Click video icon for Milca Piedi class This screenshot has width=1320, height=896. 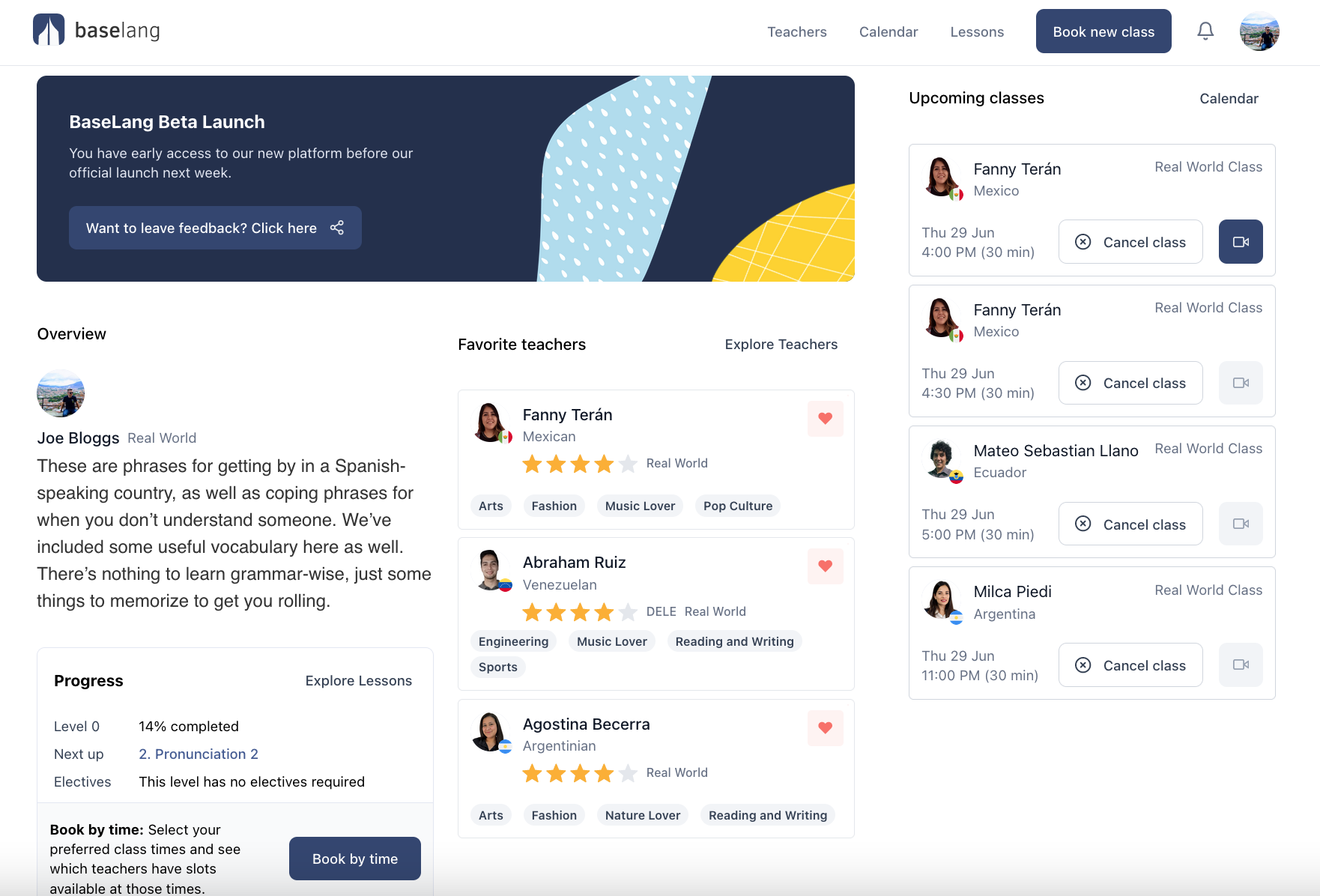[x=1241, y=665]
